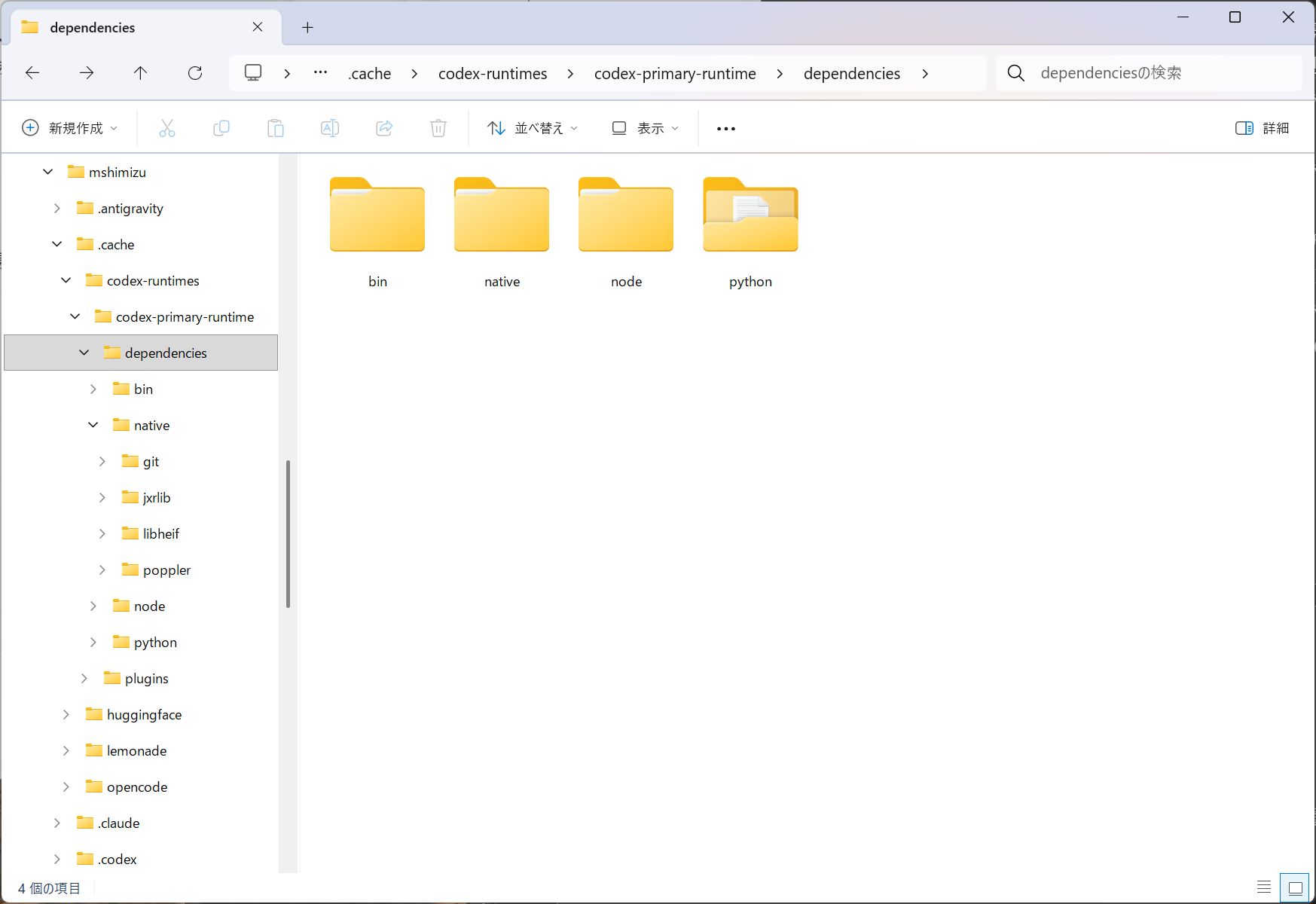Screen dimensions: 1316x904
Task: Click the navigation pane scrollbar thumb
Action: pyautogui.click(x=288, y=533)
